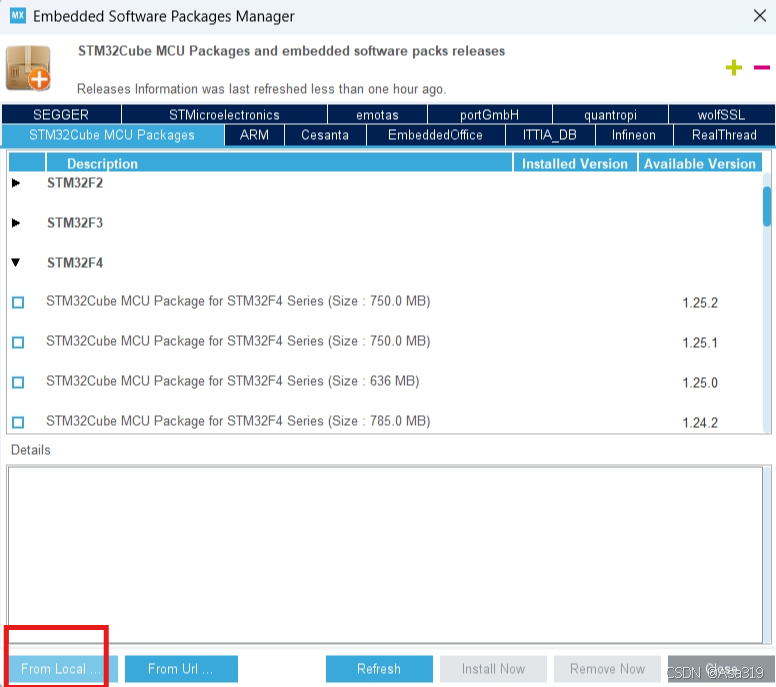
Task: Click the From Url button
Action: [181, 669]
